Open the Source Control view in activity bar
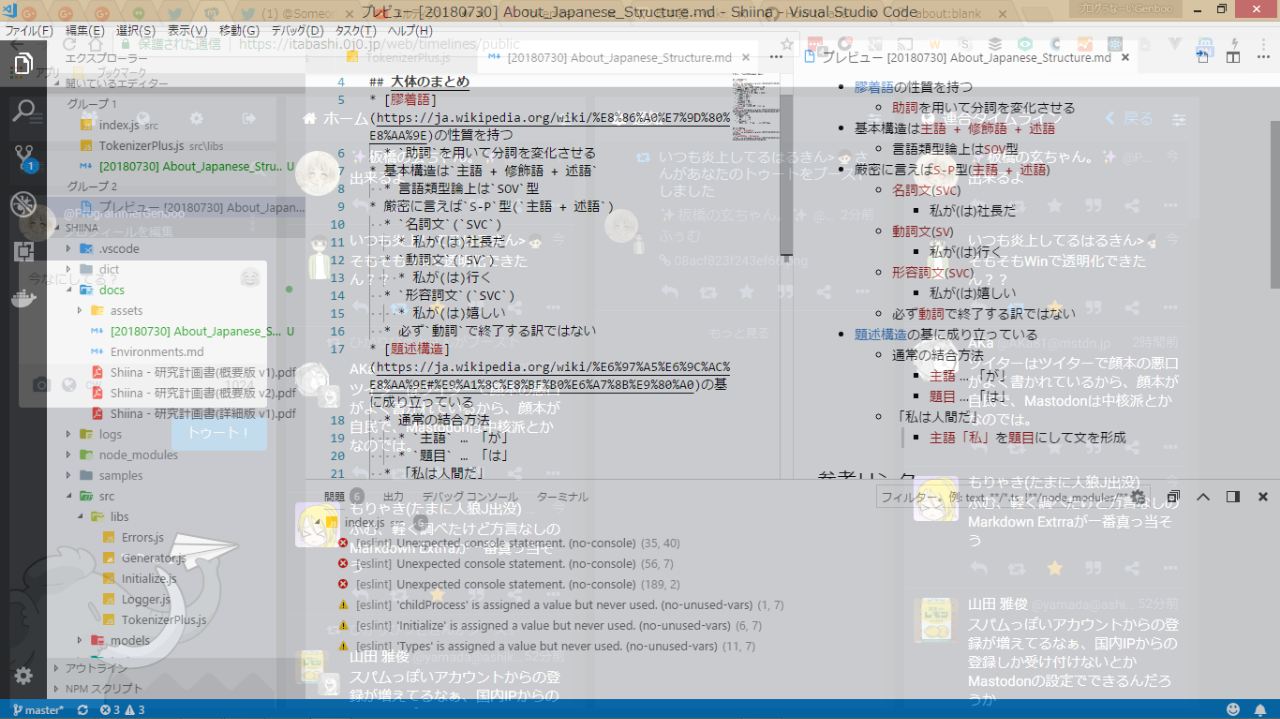Viewport: 1280px width, 719px height. (23, 157)
